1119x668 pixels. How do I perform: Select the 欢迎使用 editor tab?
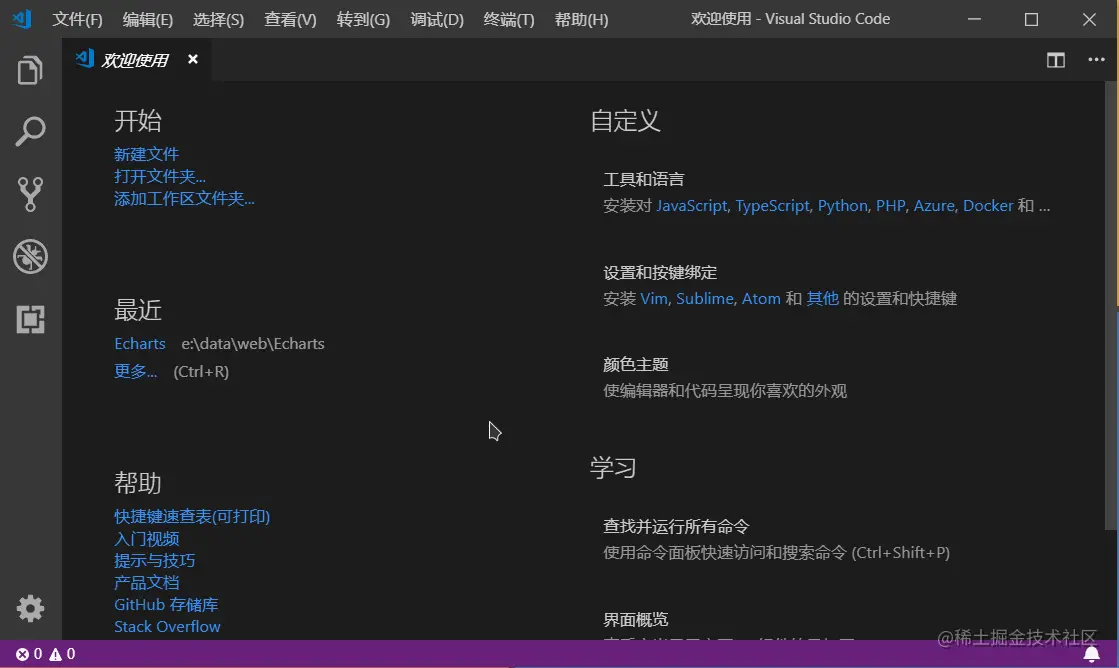(135, 60)
